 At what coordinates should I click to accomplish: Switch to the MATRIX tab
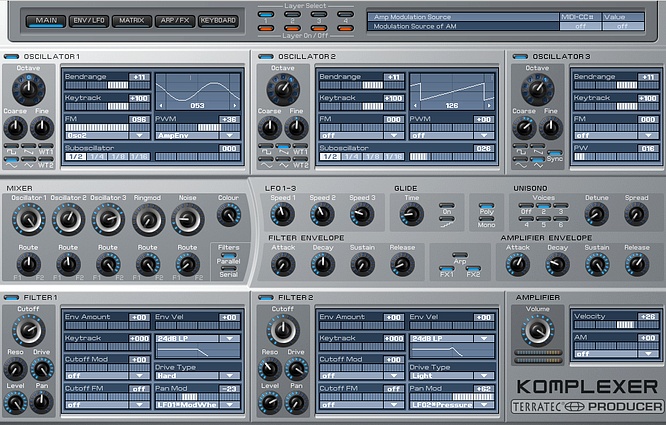(132, 20)
